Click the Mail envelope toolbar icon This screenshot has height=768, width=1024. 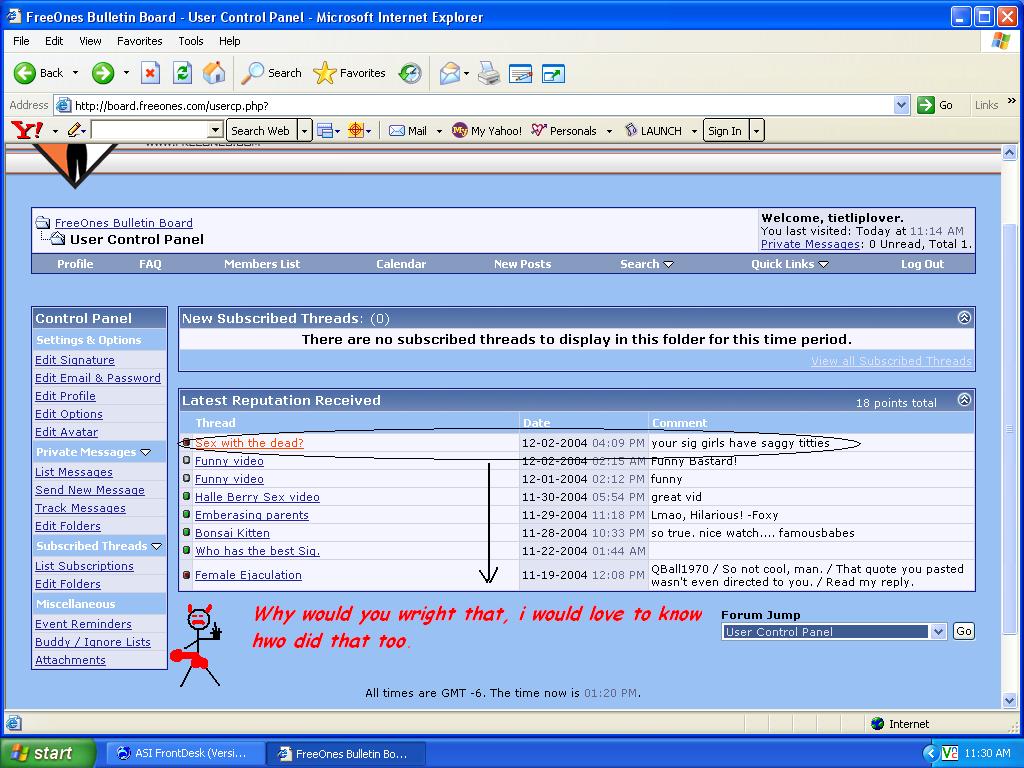(x=450, y=73)
